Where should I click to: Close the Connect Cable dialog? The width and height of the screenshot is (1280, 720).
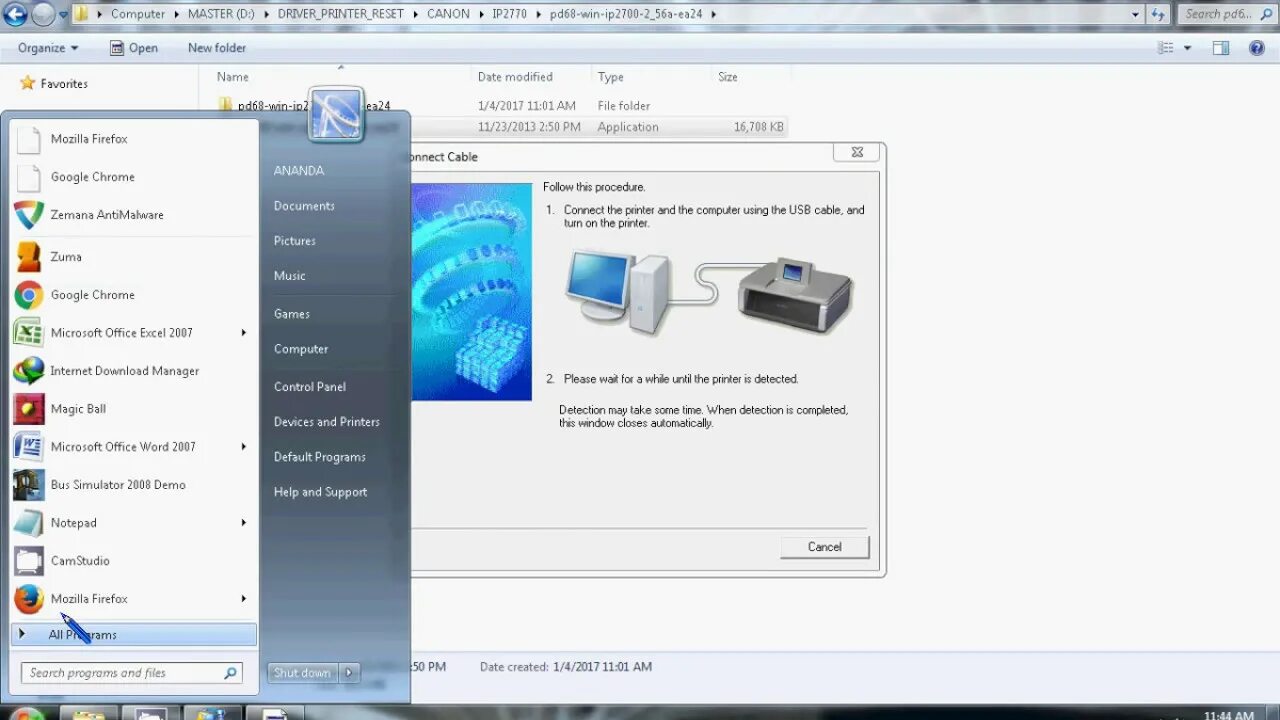pos(857,152)
